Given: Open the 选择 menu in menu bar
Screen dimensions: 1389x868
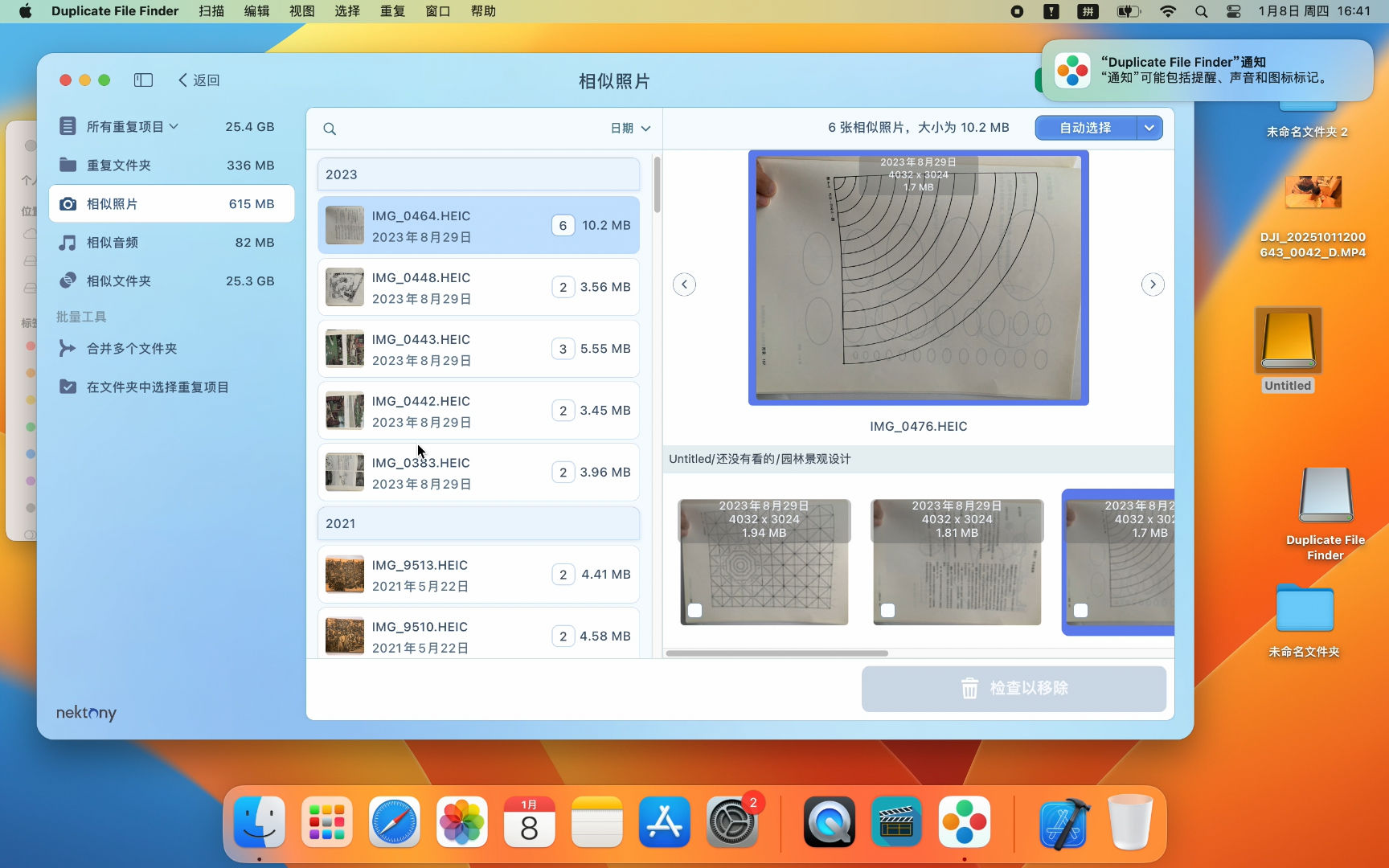Looking at the screenshot, I should click(x=347, y=11).
